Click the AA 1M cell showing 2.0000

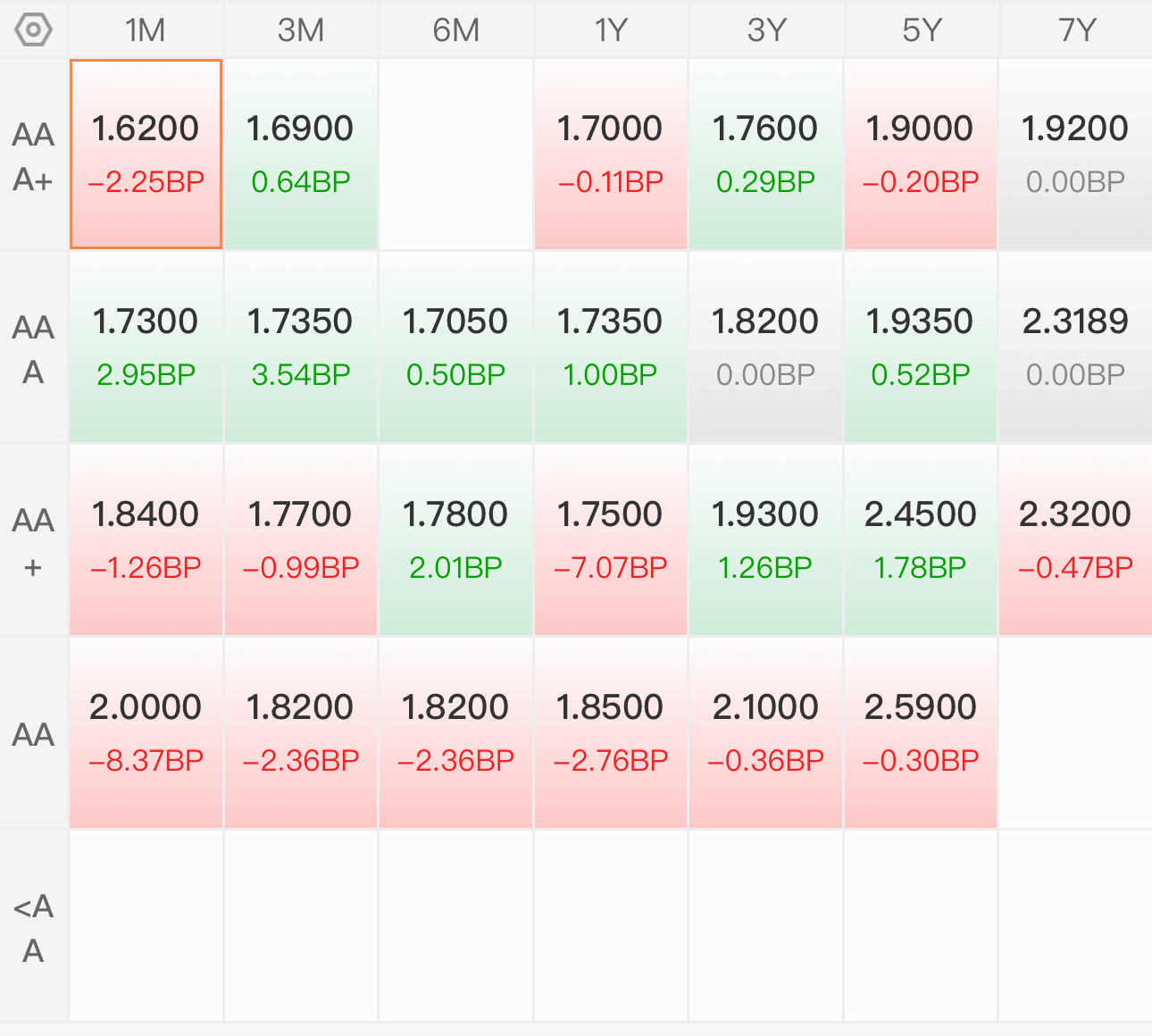[146, 733]
